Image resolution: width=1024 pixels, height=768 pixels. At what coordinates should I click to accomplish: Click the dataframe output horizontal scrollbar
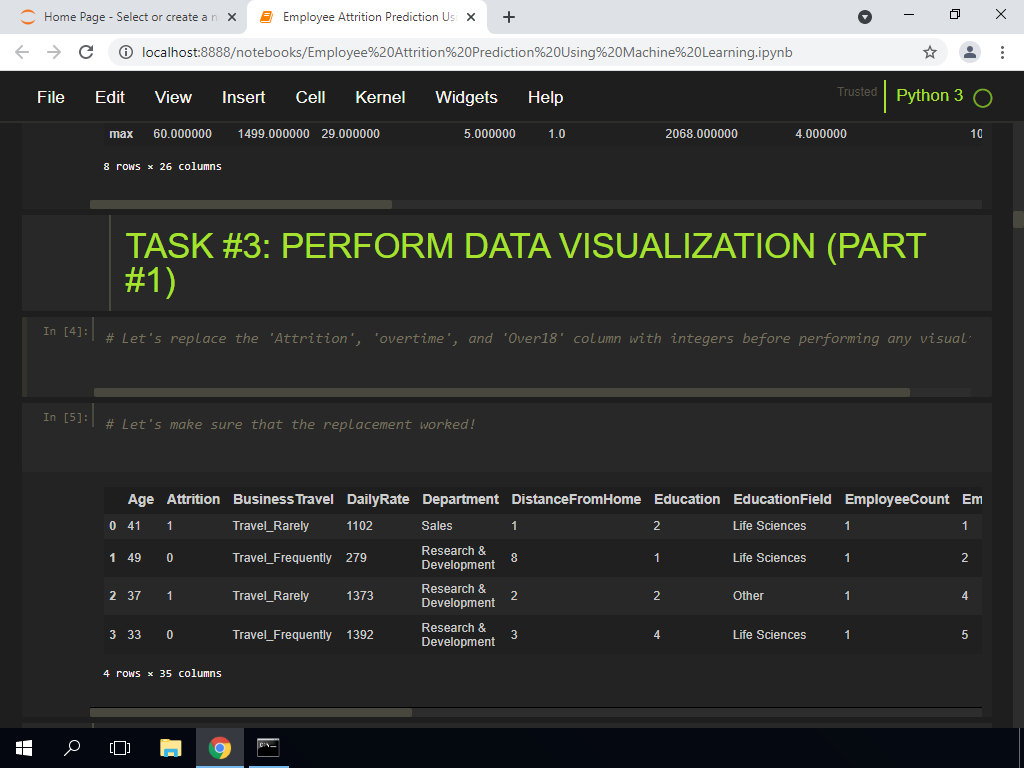click(251, 712)
